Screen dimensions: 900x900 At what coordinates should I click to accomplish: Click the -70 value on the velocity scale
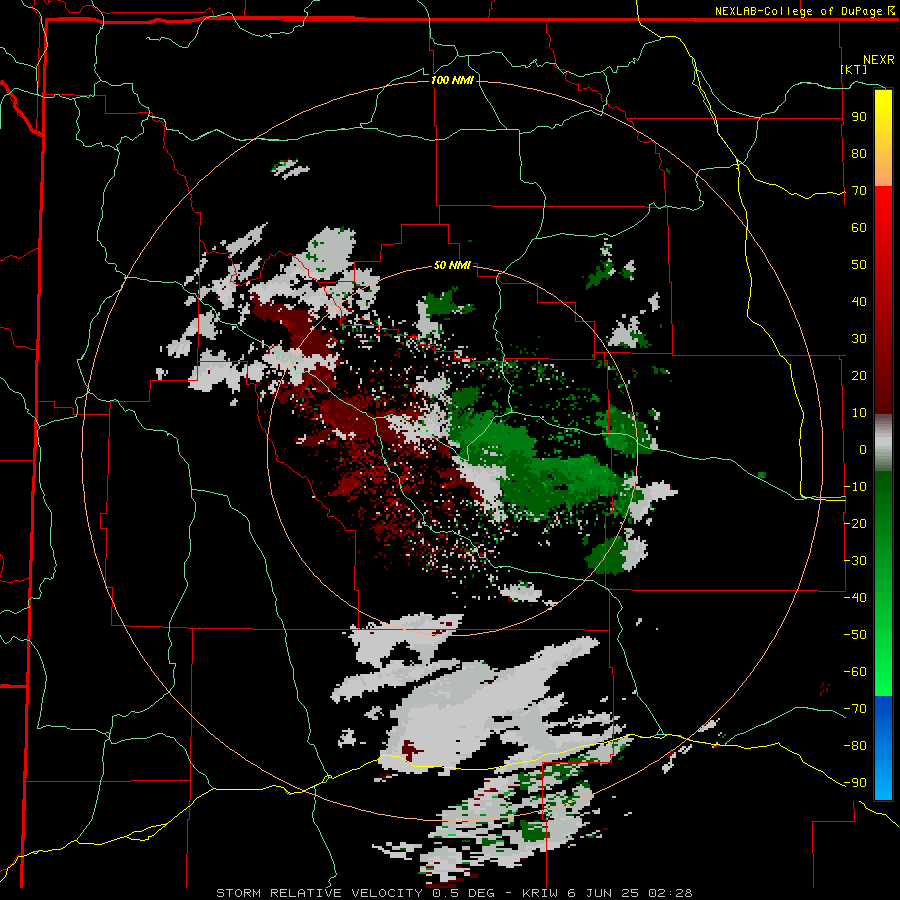tap(855, 709)
